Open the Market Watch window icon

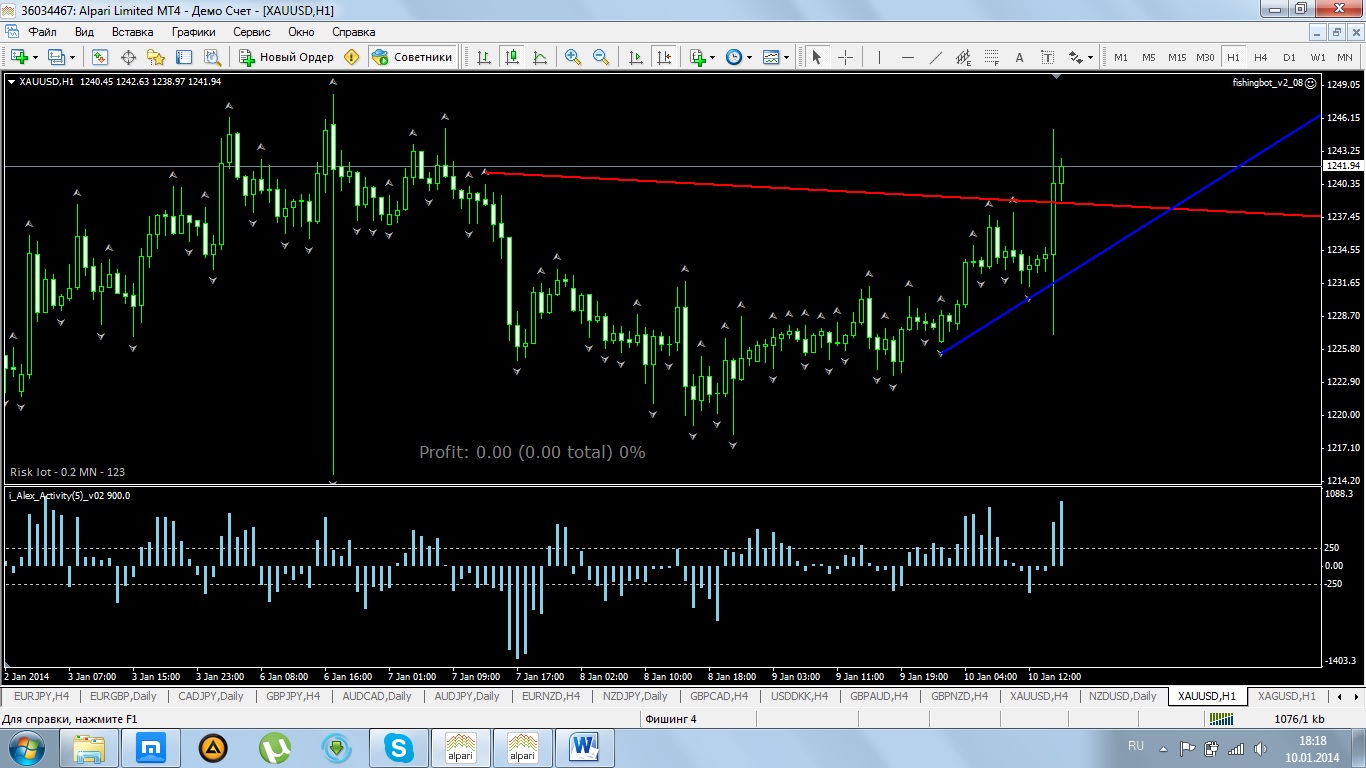100,57
